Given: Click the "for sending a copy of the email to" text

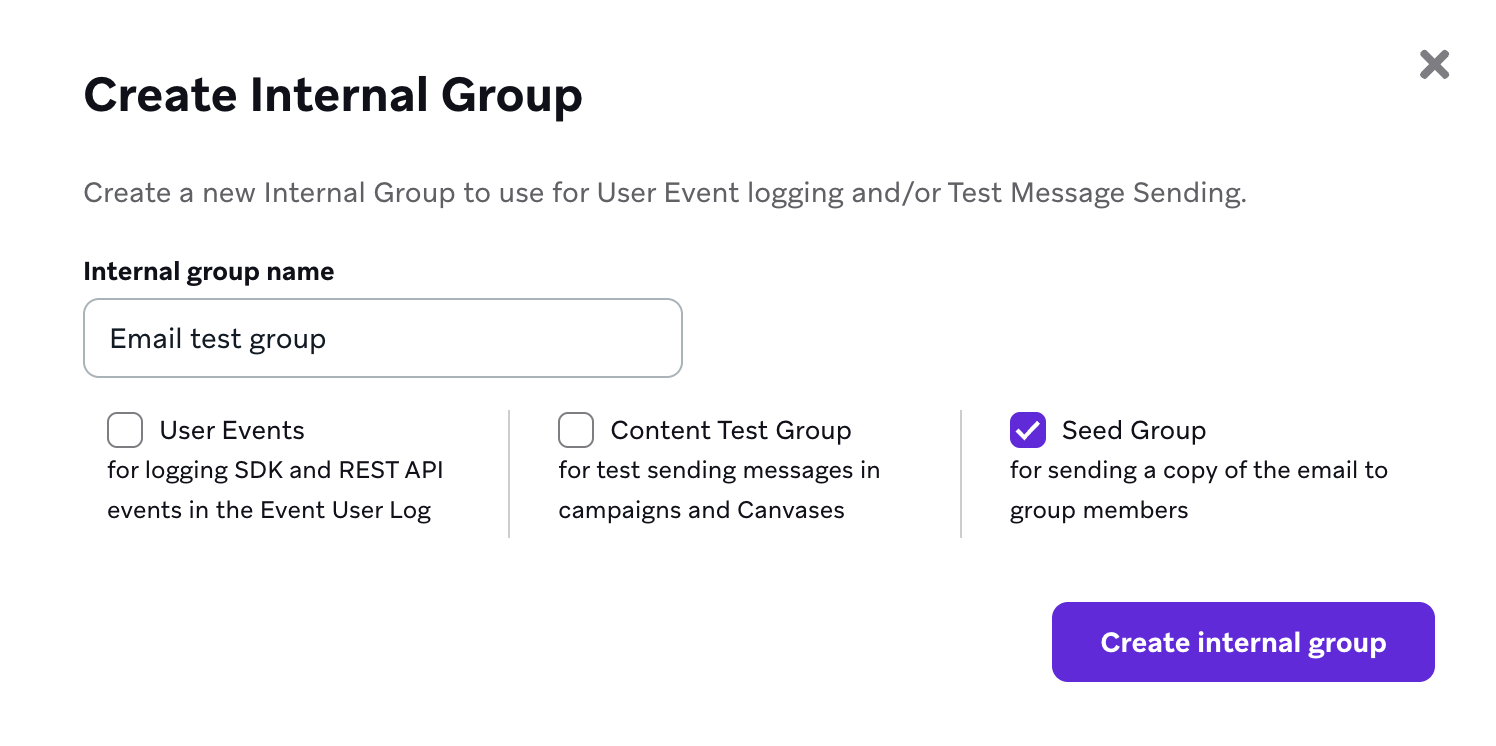Looking at the screenshot, I should coord(1198,470).
